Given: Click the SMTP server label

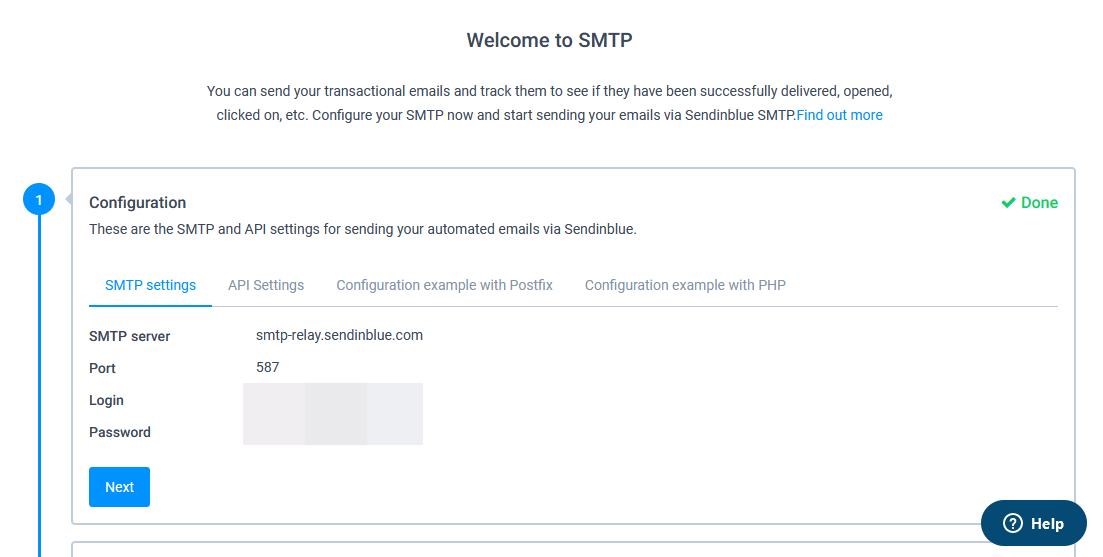Looking at the screenshot, I should pyautogui.click(x=129, y=336).
